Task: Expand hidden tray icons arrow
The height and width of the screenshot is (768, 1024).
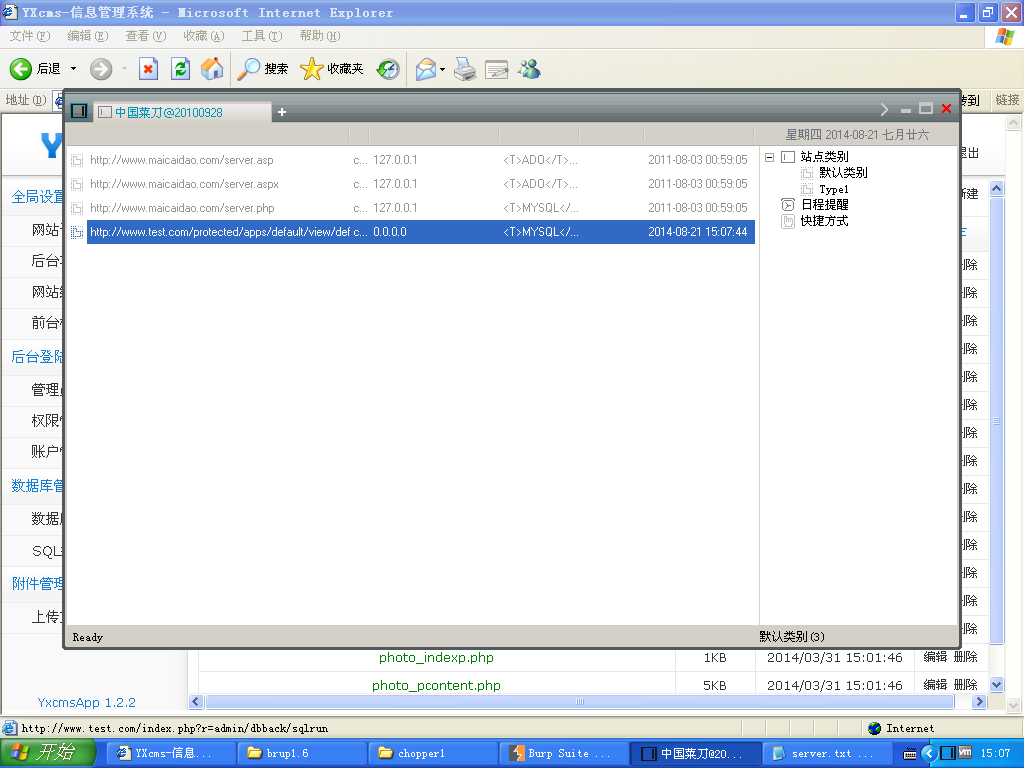Action: (929, 753)
